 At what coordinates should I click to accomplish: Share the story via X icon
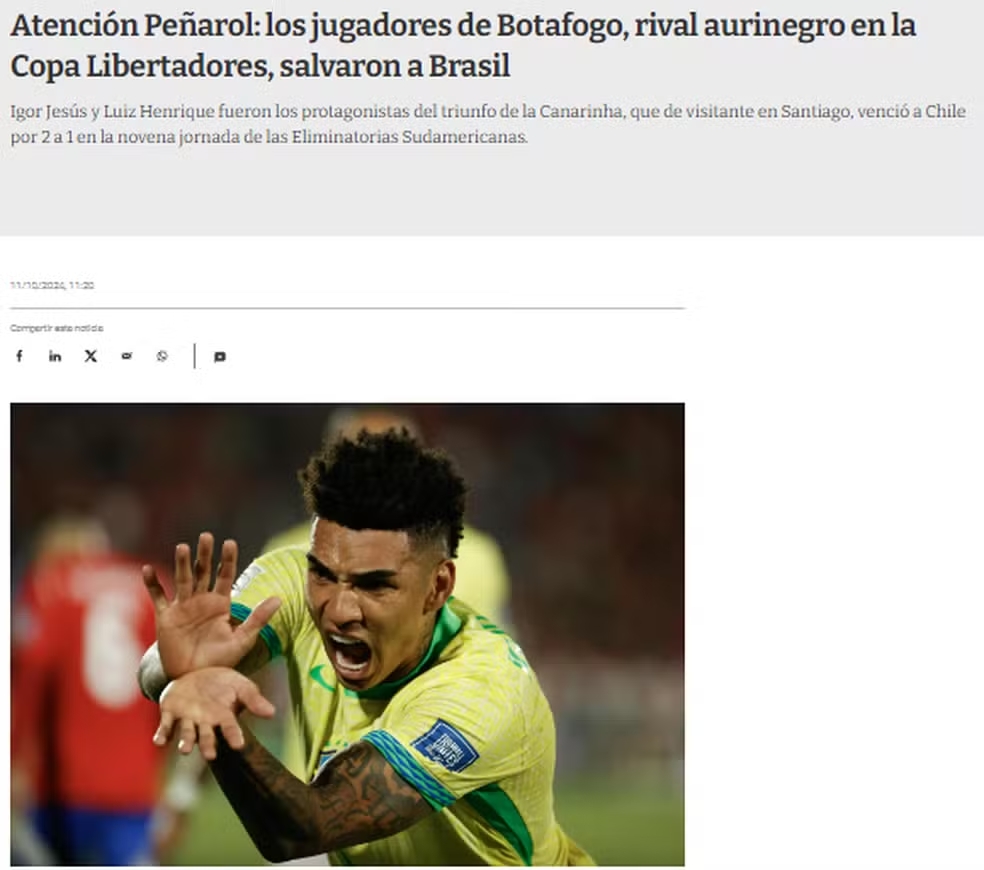tap(90, 357)
